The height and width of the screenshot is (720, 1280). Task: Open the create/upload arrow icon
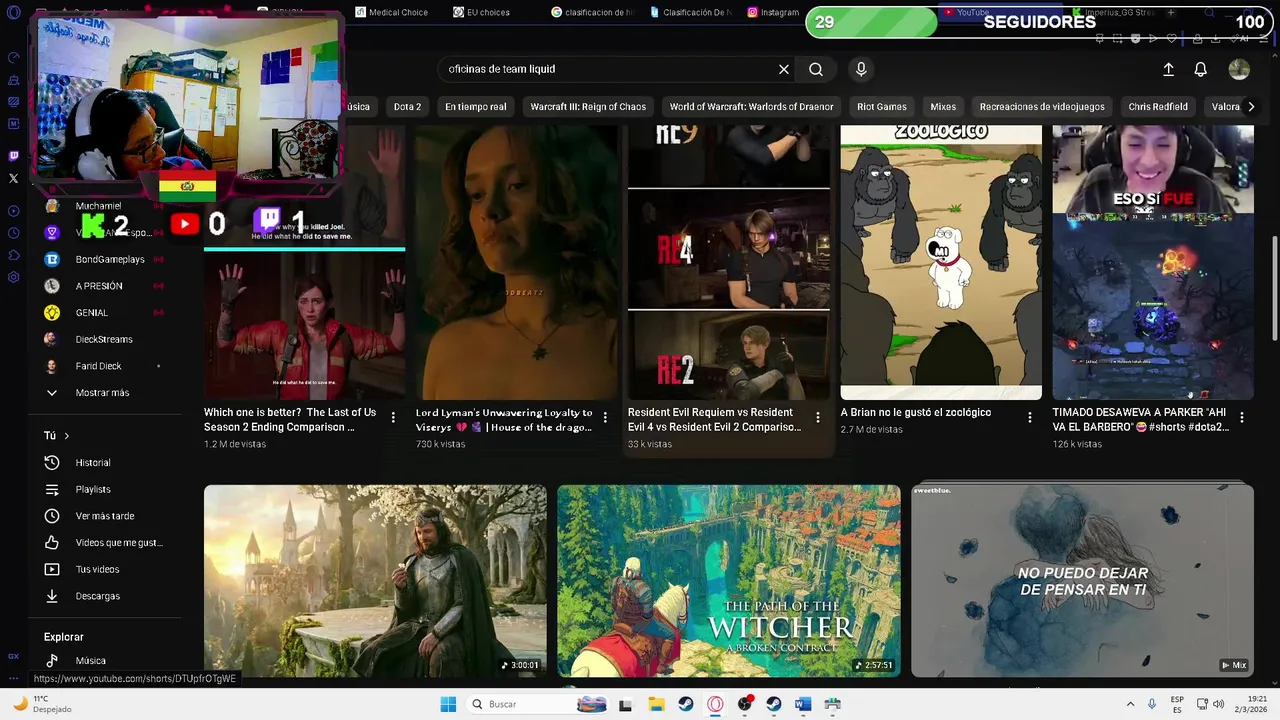click(1168, 69)
